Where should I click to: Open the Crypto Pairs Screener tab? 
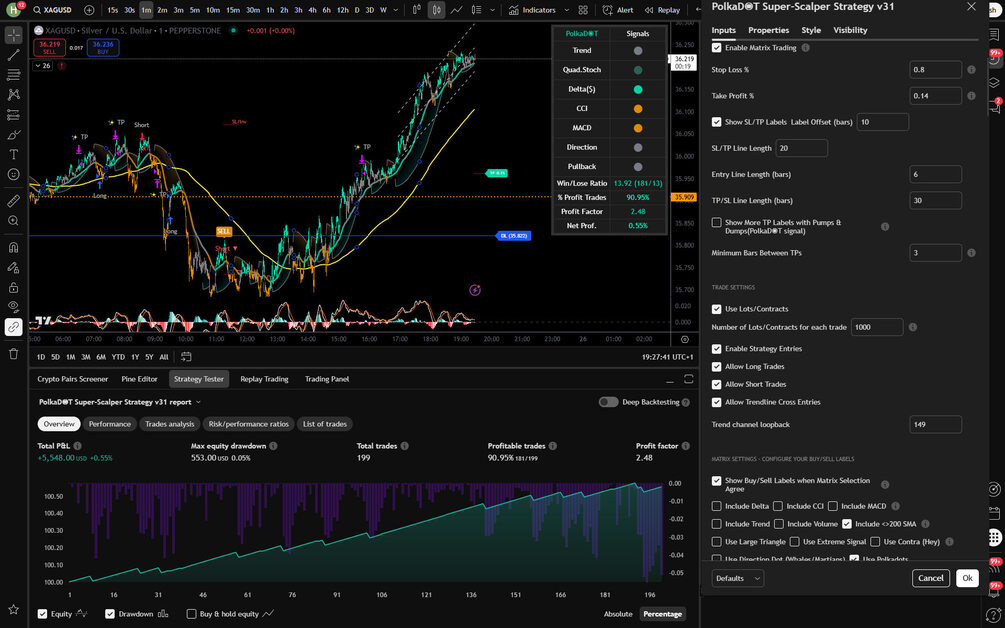click(72, 379)
